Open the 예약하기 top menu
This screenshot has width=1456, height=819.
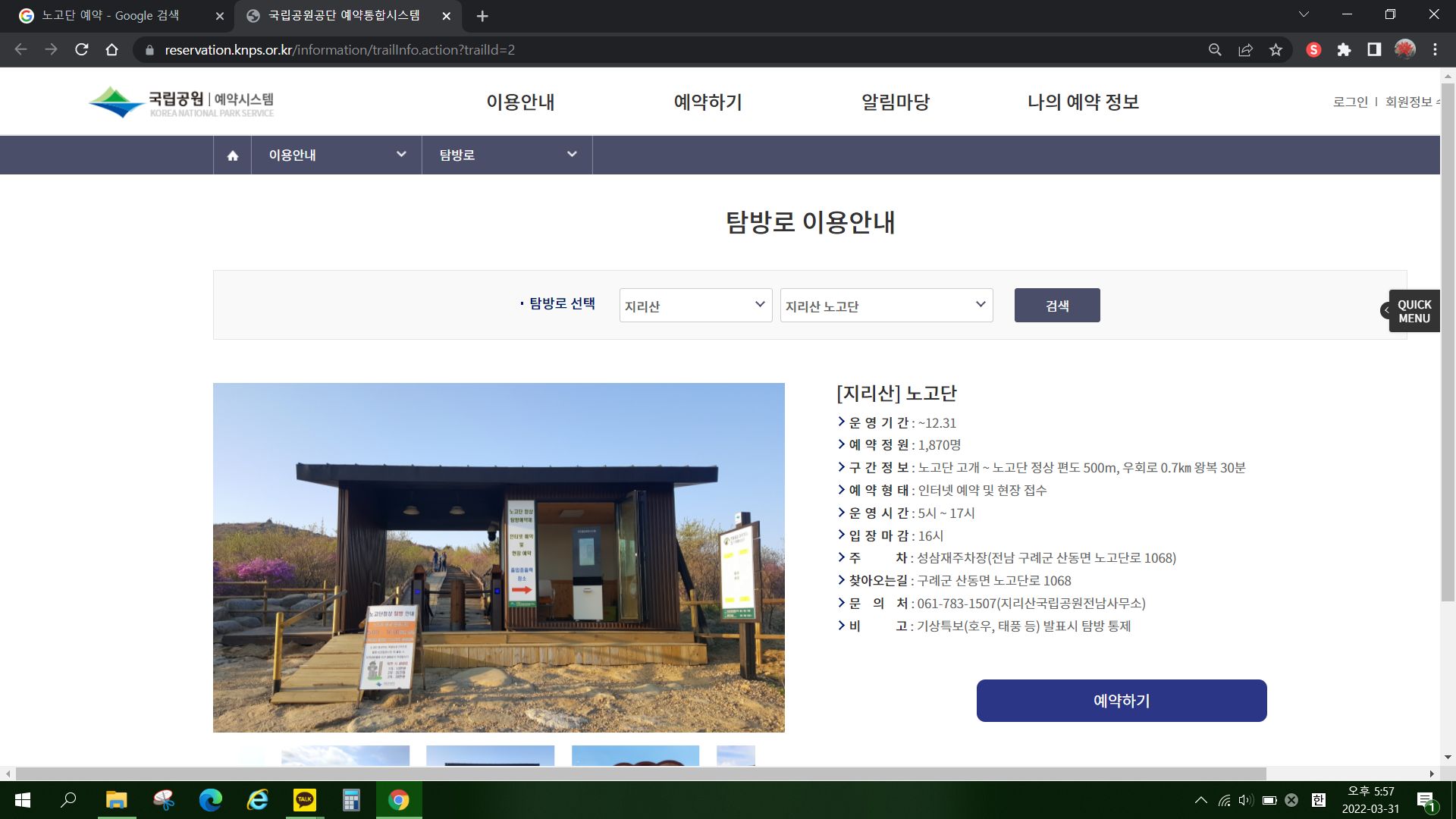tap(708, 102)
